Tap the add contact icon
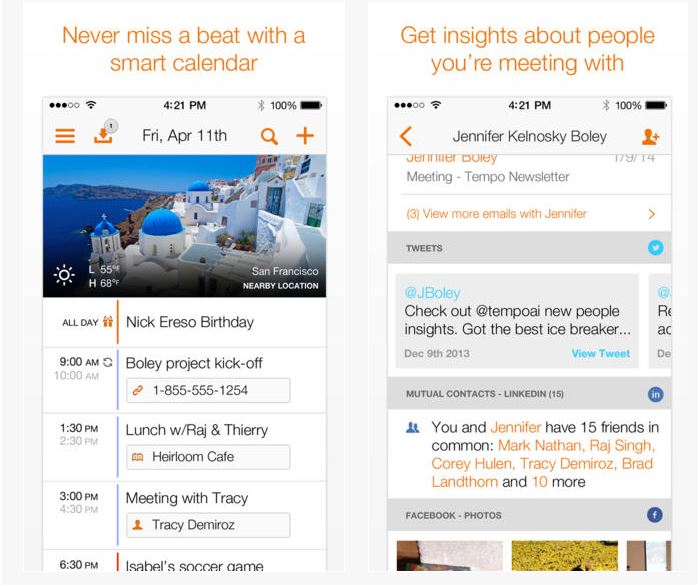 [x=650, y=137]
